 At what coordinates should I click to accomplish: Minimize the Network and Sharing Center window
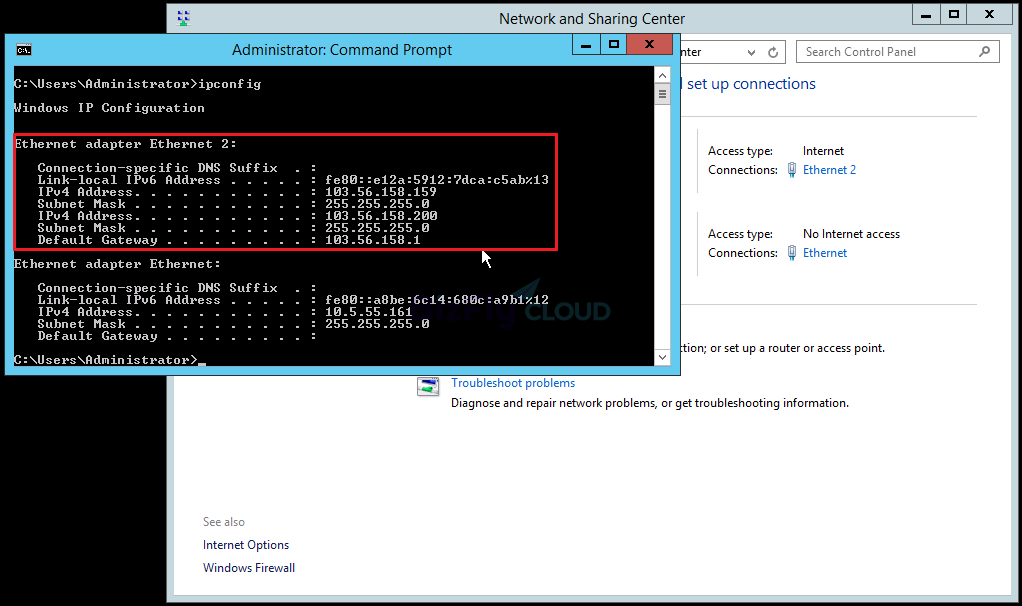926,14
